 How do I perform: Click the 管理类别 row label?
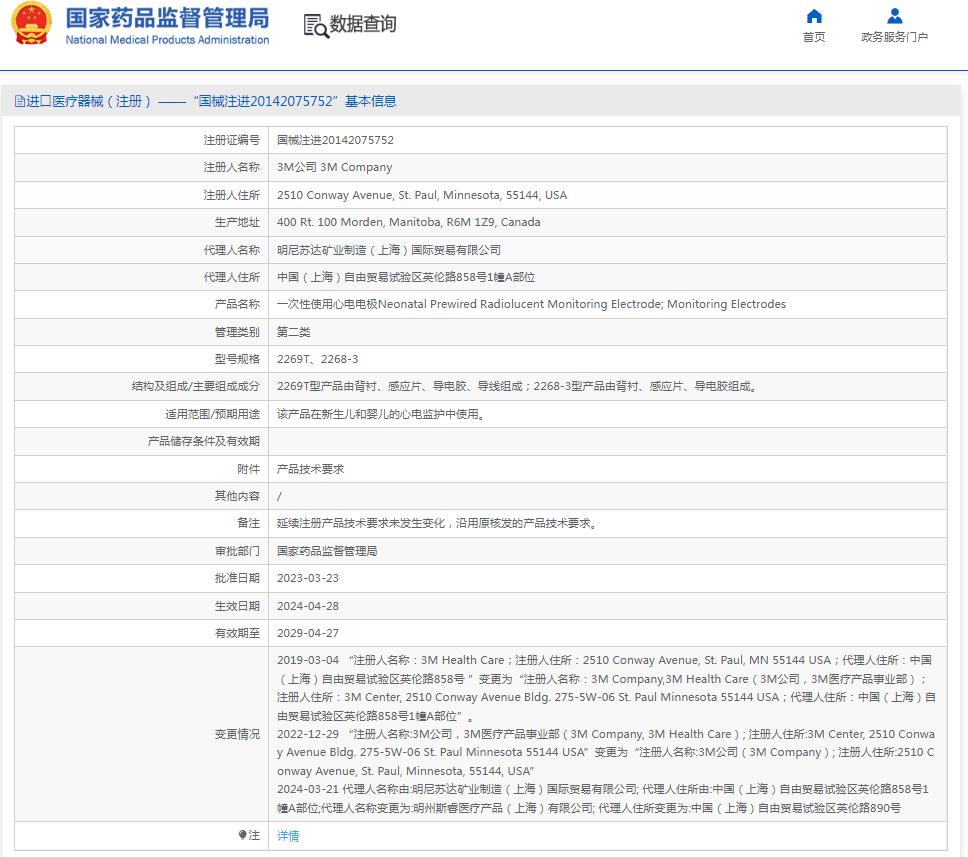[x=237, y=332]
